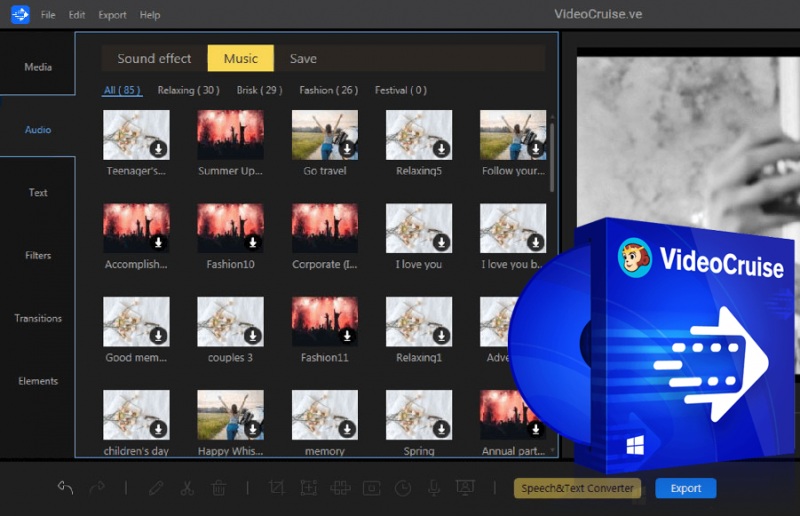Select the Crop tool icon

pyautogui.click(x=277, y=488)
